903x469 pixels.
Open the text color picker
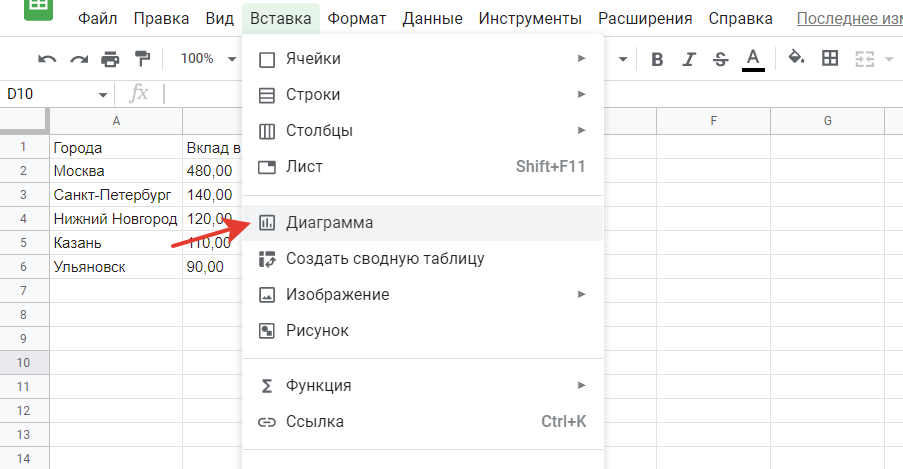[753, 59]
